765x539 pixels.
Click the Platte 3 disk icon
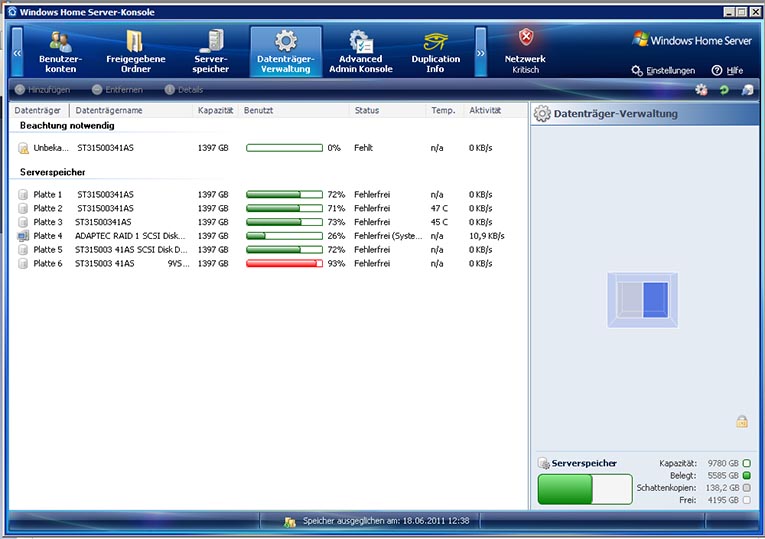[23, 222]
